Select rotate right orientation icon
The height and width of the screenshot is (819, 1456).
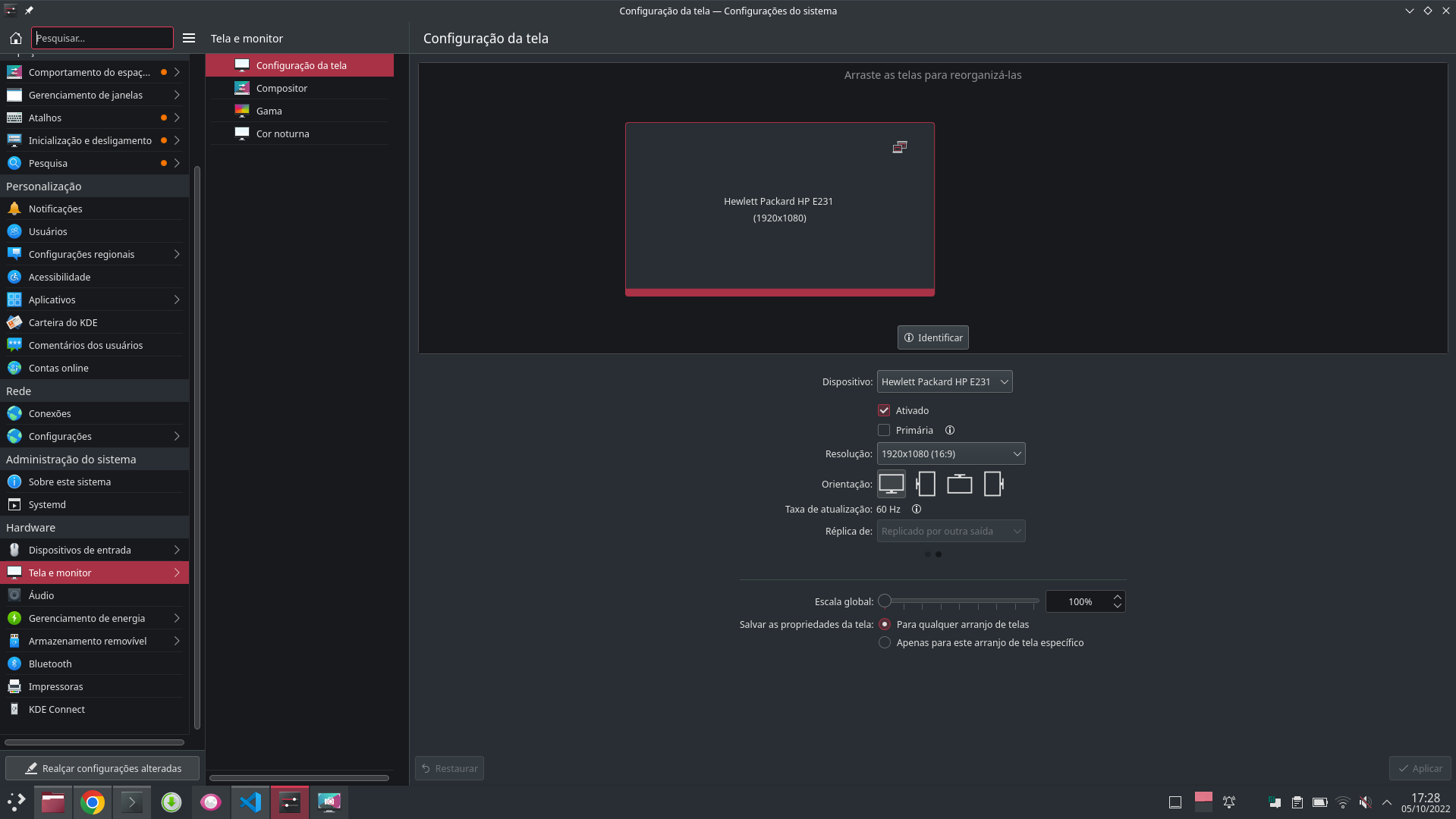point(994,484)
